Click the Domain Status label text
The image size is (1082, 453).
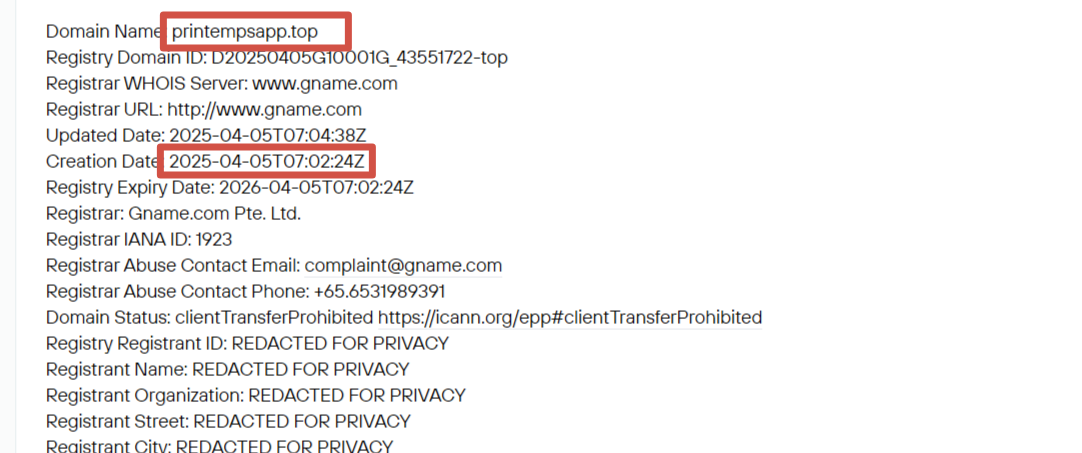pos(108,318)
